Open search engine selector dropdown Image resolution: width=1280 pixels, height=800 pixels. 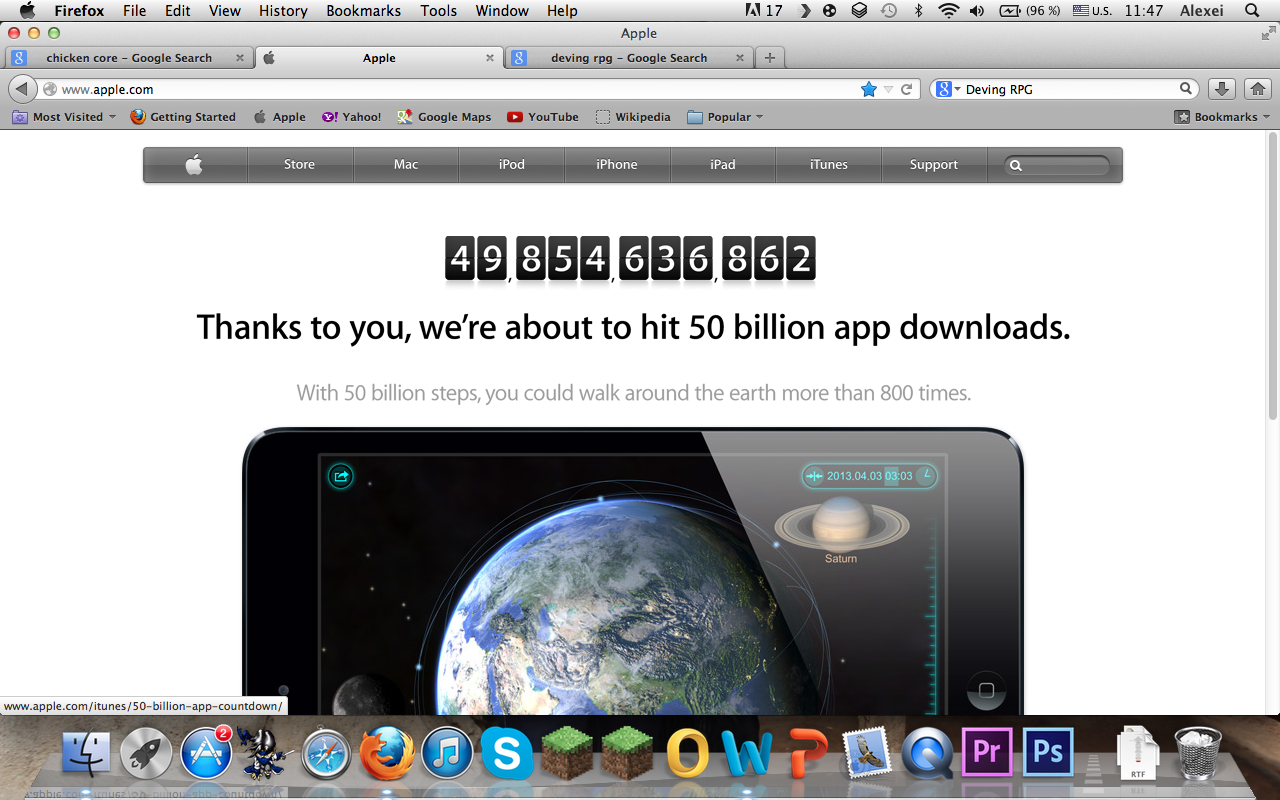(947, 89)
